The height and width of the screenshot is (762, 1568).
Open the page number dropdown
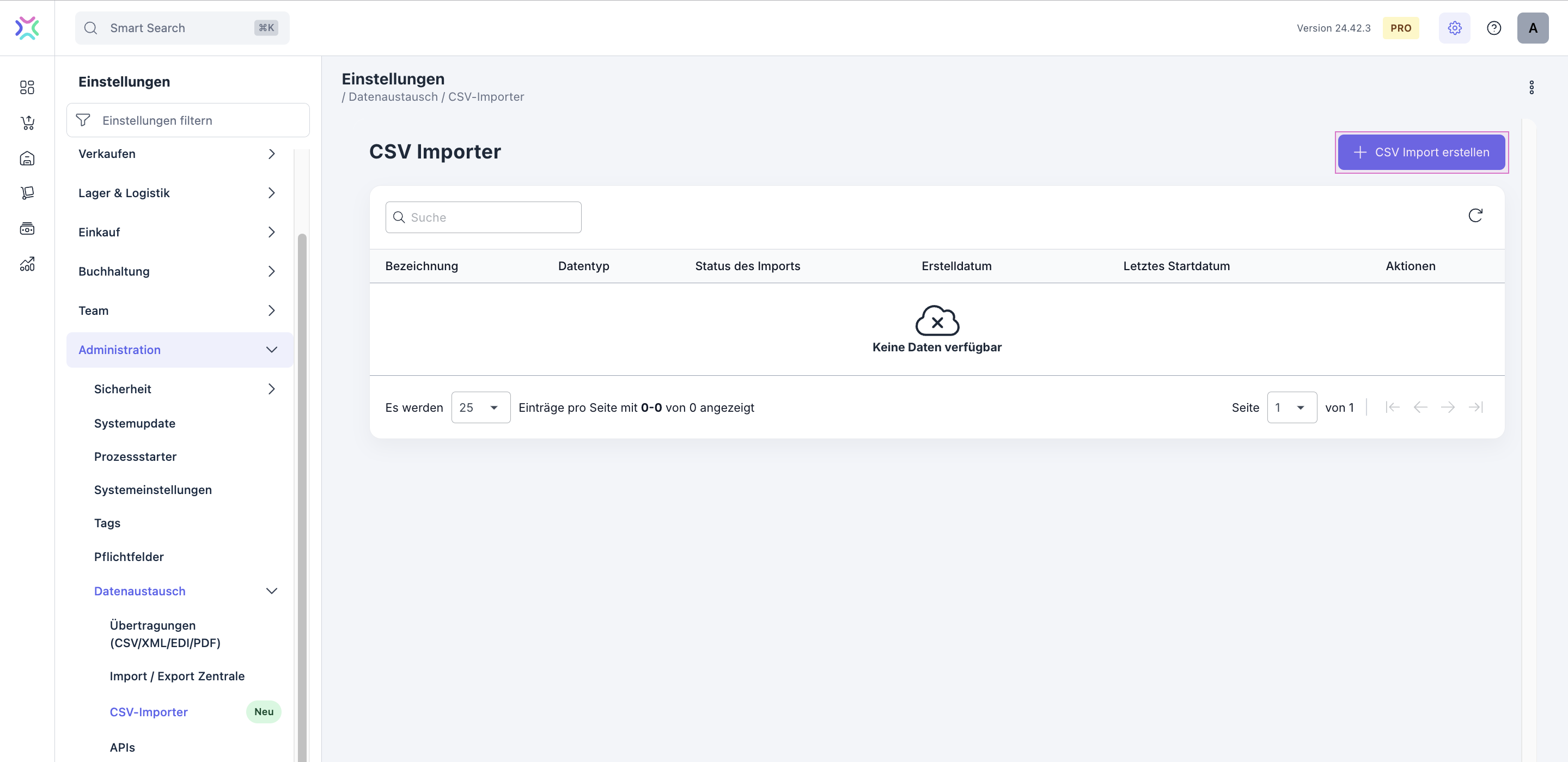click(1292, 407)
